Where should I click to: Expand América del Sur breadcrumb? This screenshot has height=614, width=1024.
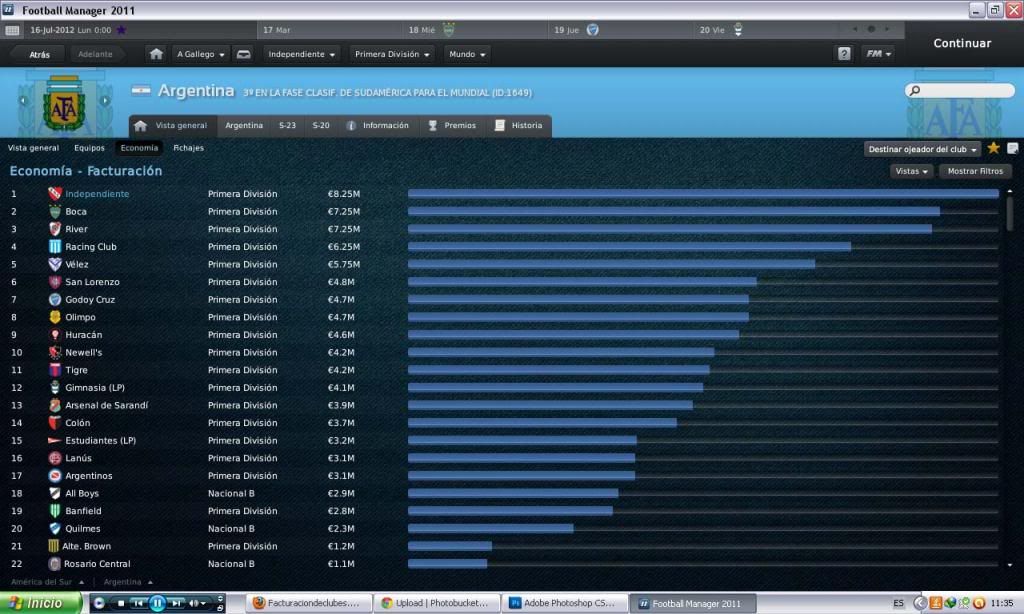[x=47, y=581]
